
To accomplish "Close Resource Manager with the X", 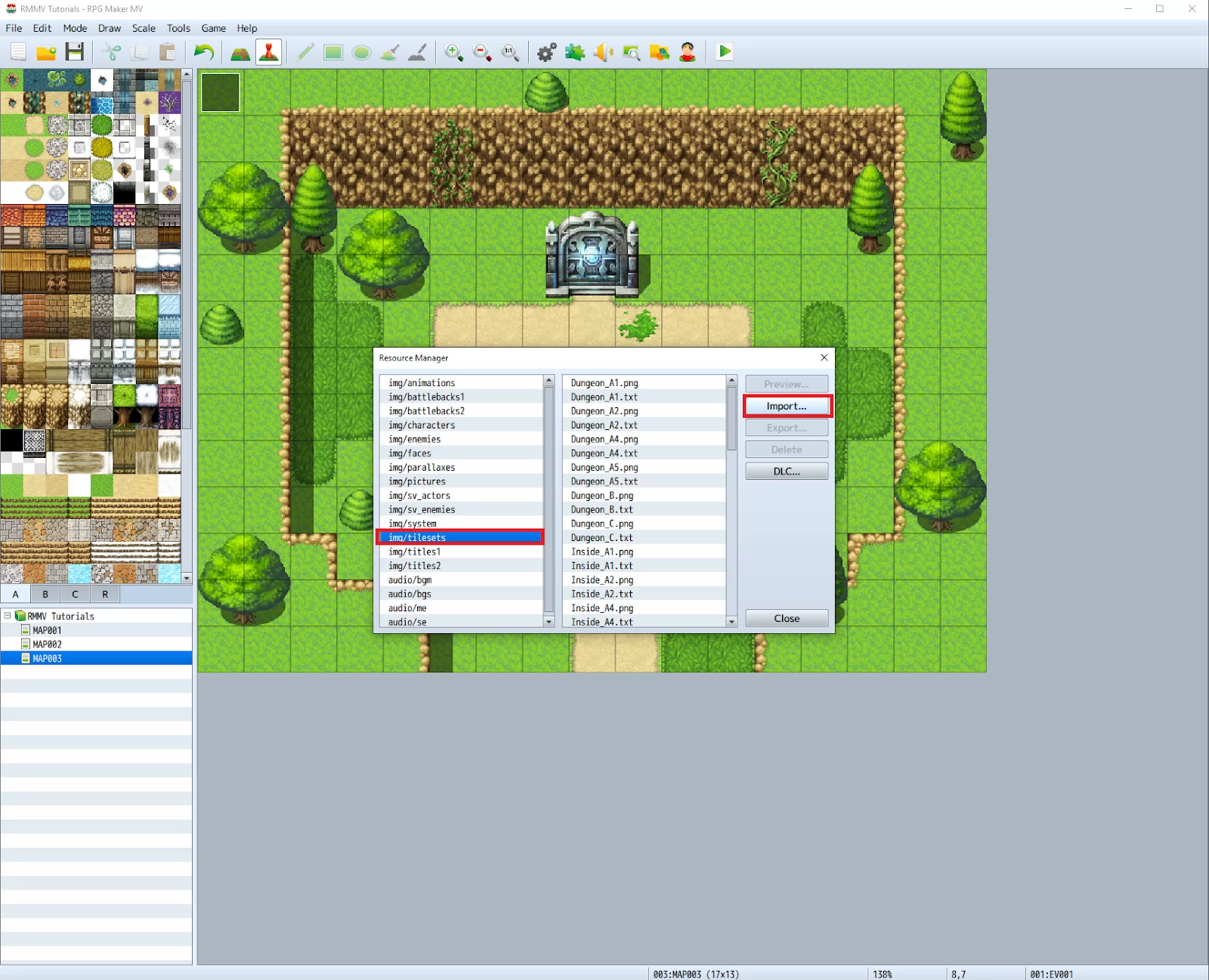I will click(824, 357).
